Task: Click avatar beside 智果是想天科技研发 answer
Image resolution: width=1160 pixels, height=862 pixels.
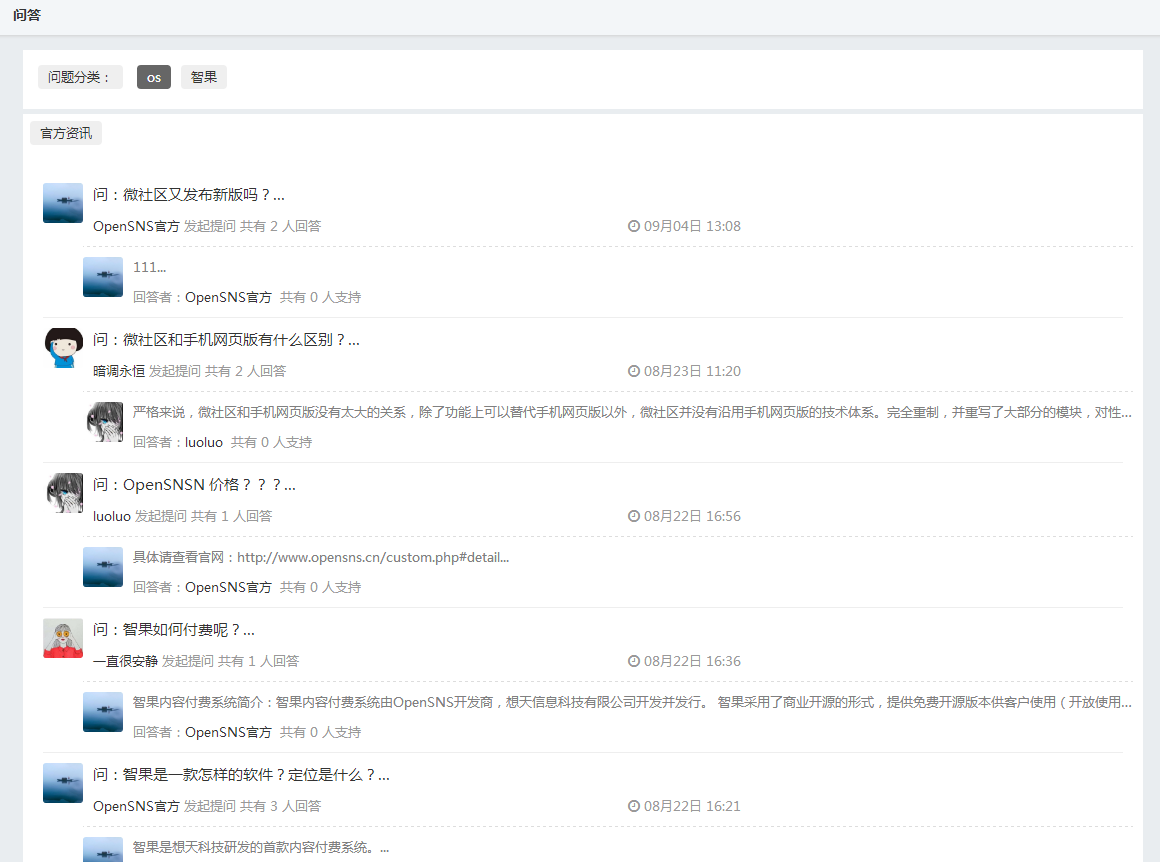Action: click(103, 849)
